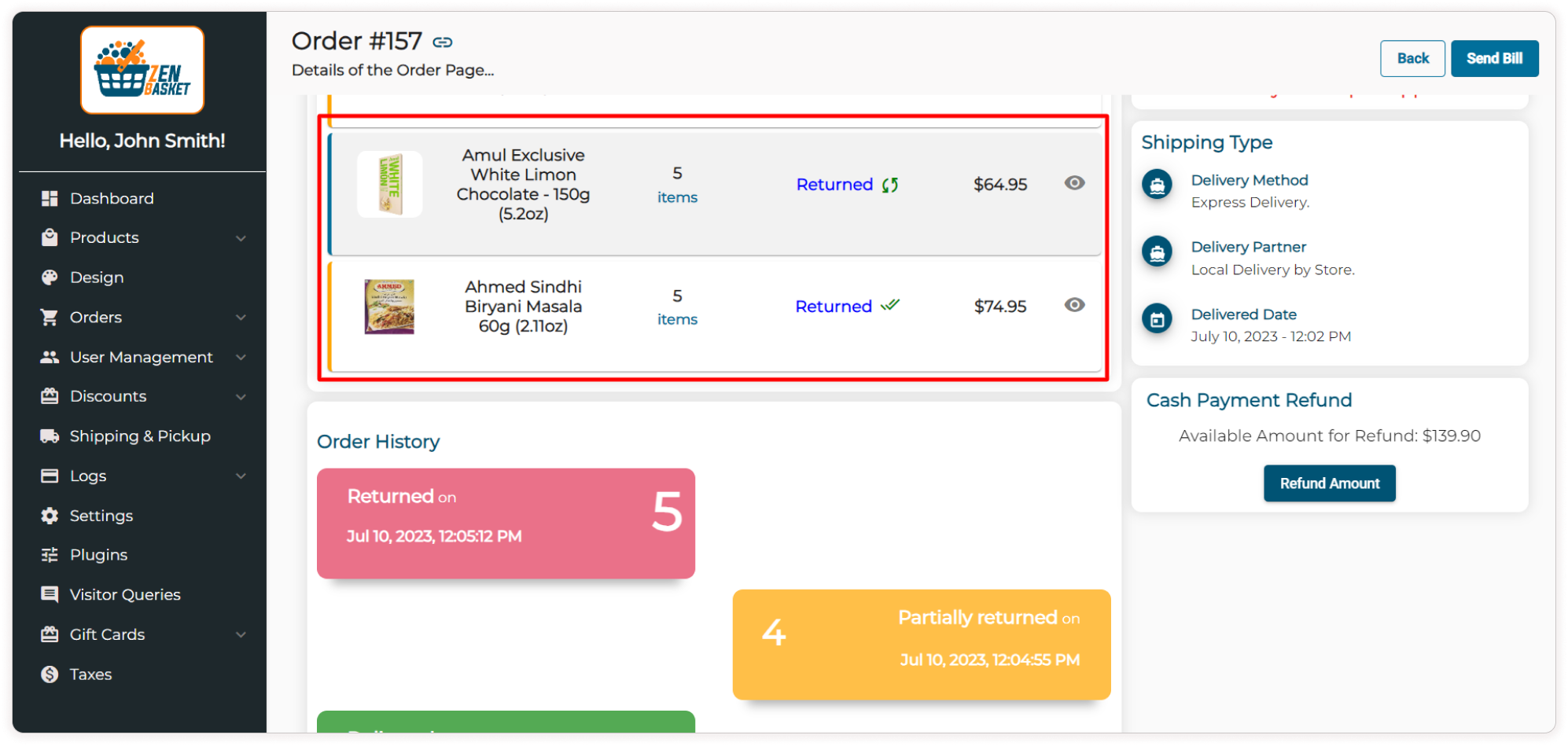Expand the Products menu chevron
1568x746 pixels.
[x=241, y=238]
